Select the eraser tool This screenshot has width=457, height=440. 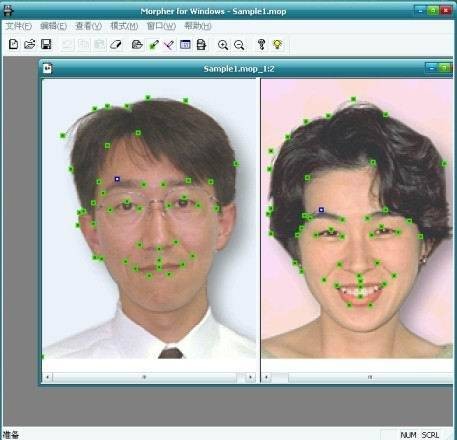tap(116, 44)
